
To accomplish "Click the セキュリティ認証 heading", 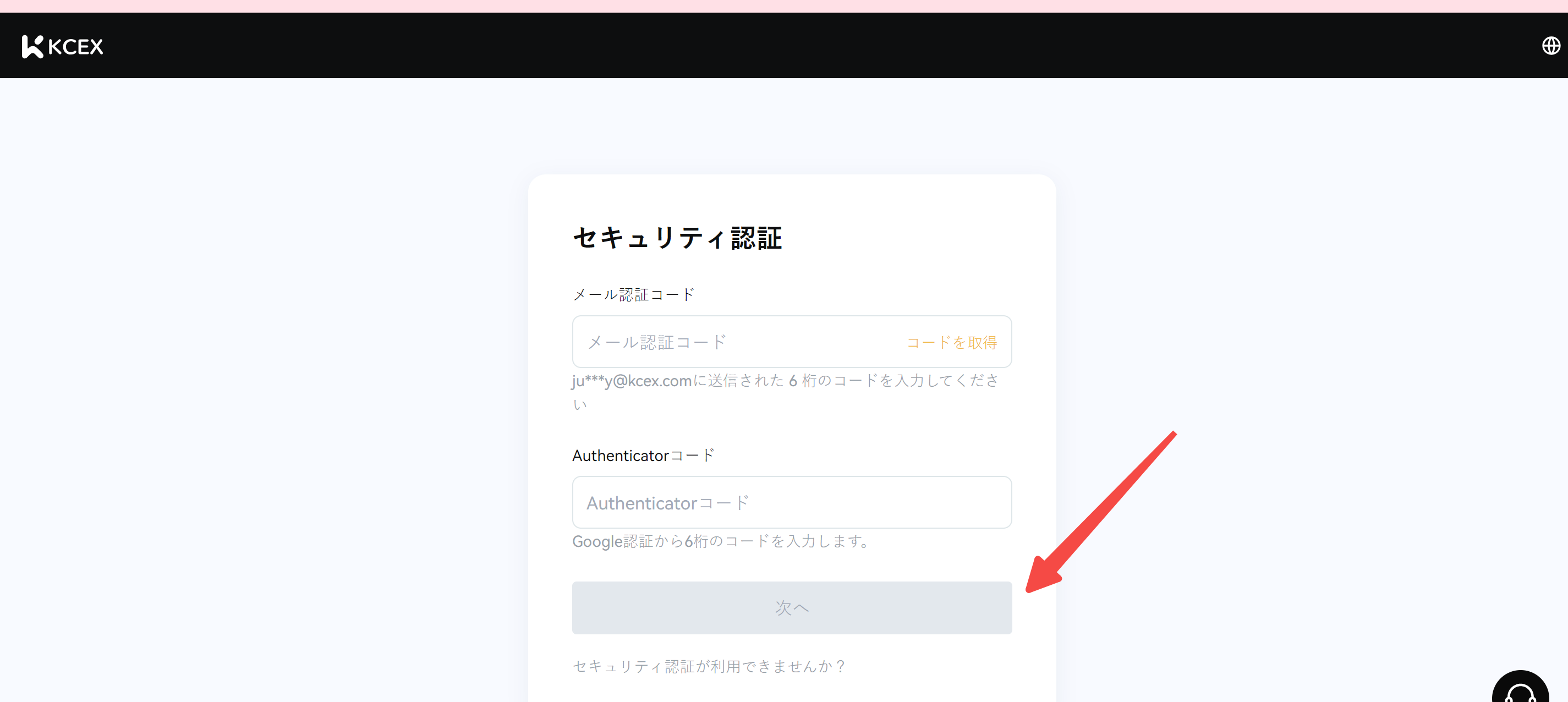I will (677, 238).
